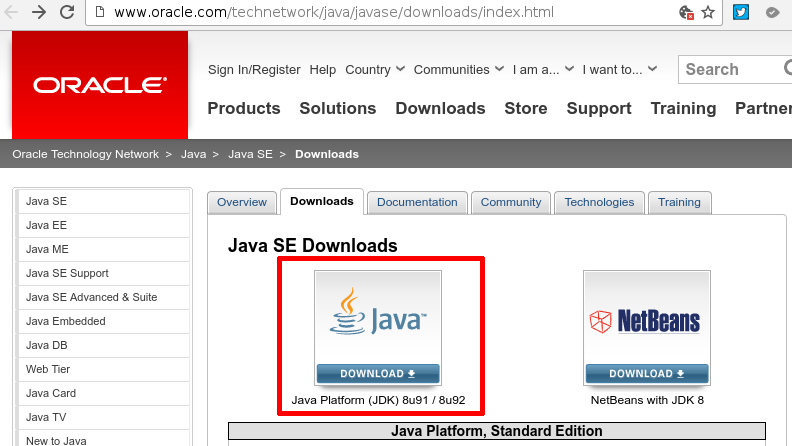Open Java SE Advanced & Suite sidebar link

click(x=104, y=297)
